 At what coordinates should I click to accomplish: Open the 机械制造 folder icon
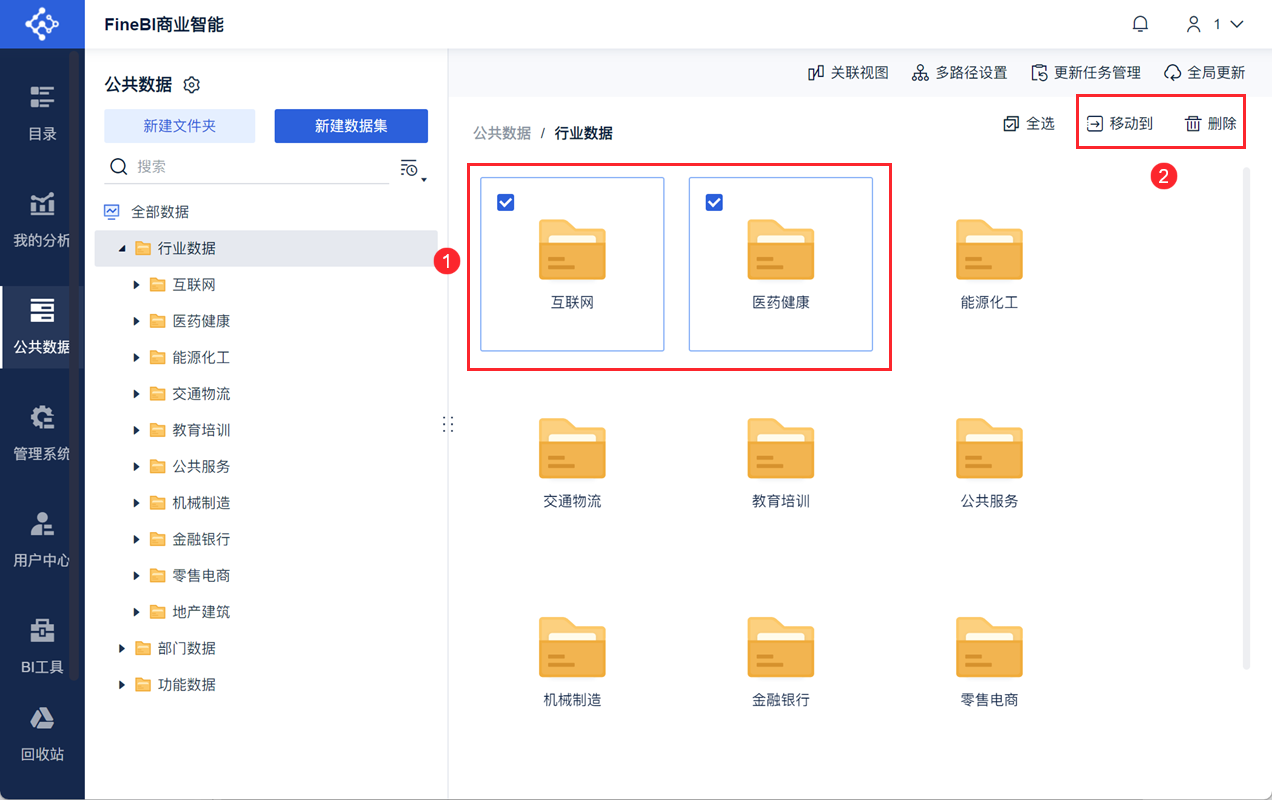point(572,647)
